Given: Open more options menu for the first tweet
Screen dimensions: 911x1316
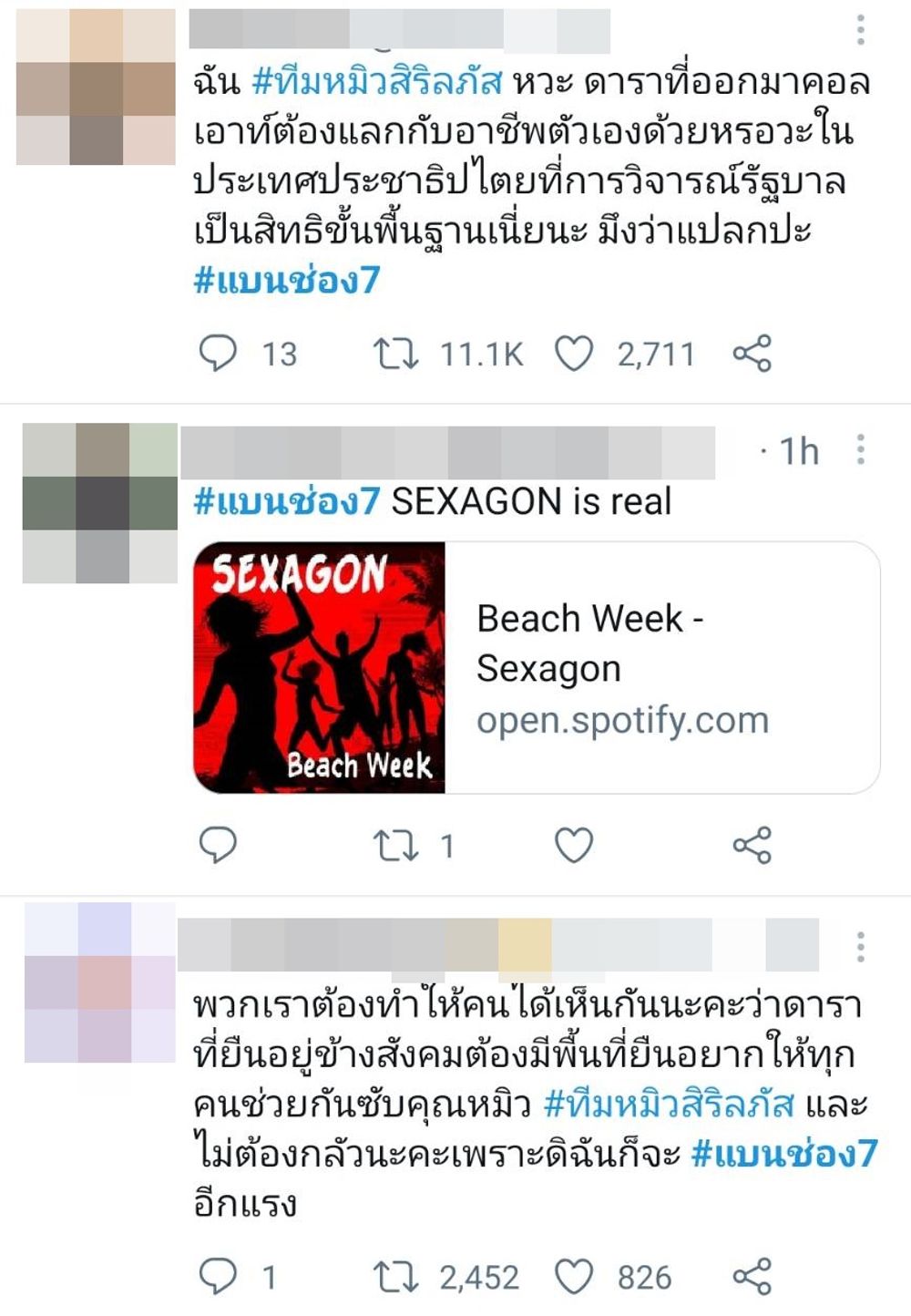Looking at the screenshot, I should coord(860,30).
